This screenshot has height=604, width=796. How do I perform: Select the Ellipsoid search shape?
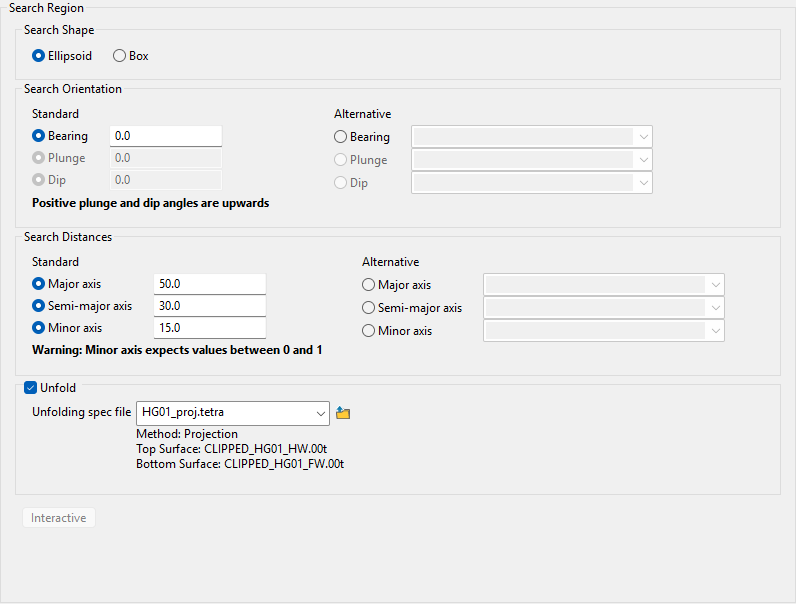39,56
